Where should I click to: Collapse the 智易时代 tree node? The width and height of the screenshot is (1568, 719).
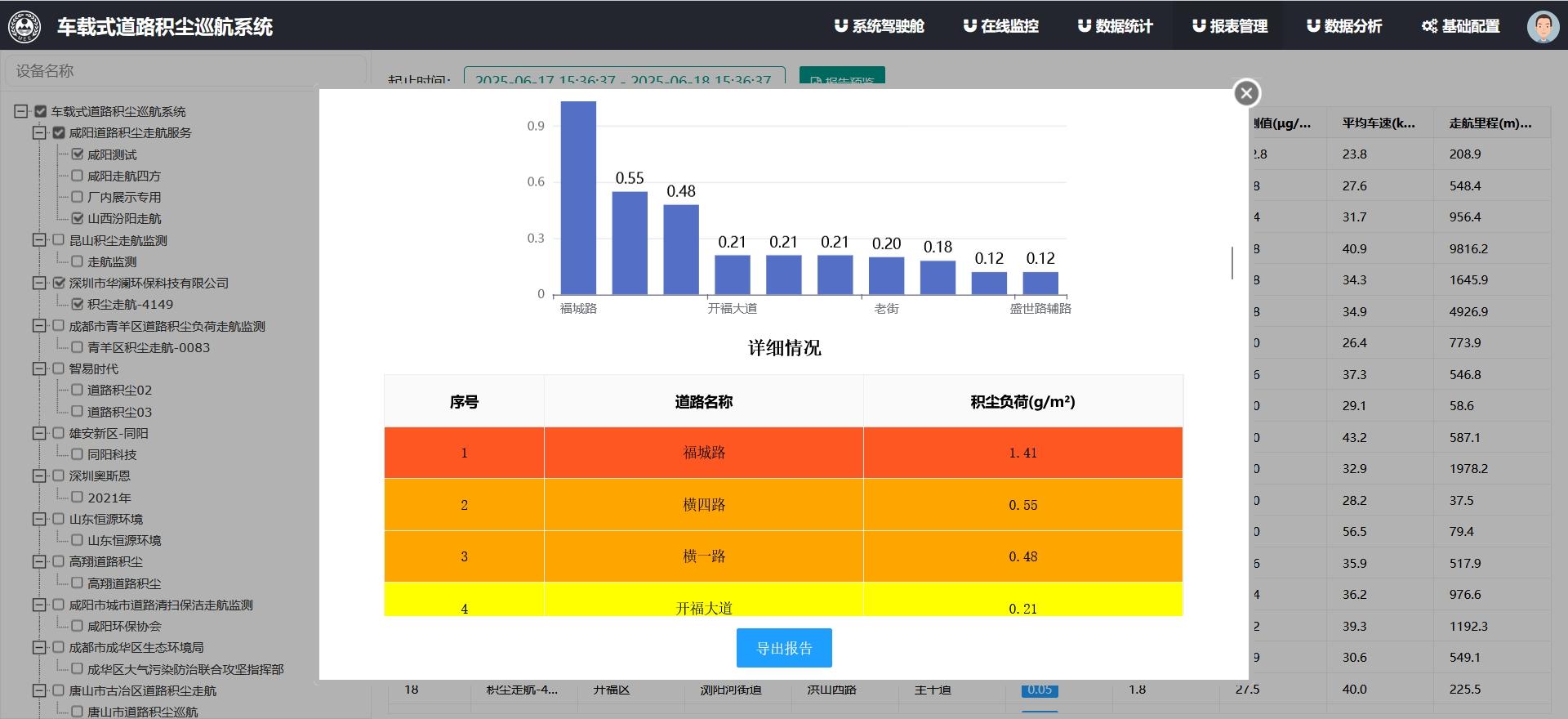(x=38, y=368)
